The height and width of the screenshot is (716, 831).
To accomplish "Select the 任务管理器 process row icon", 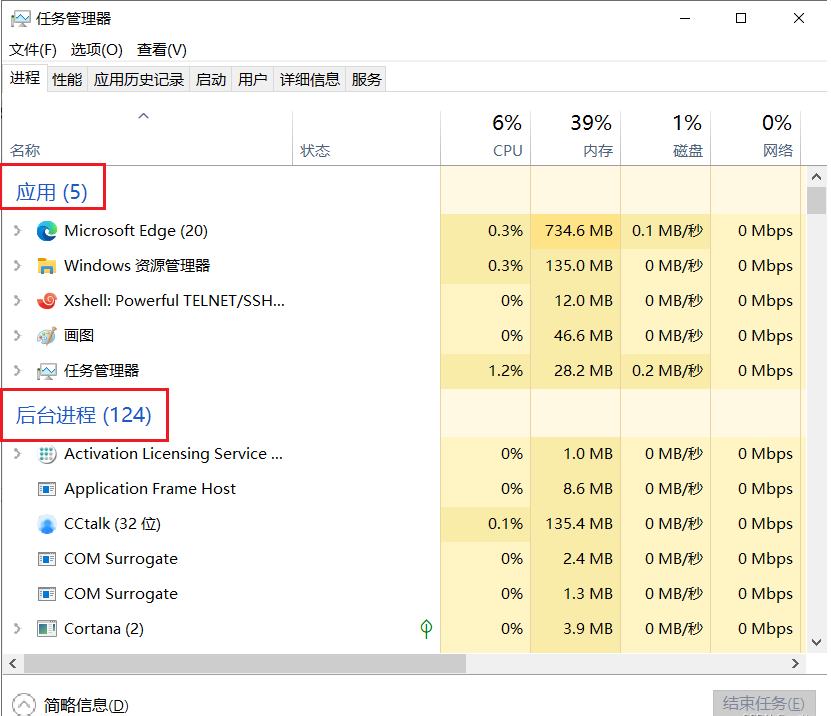I will (47, 371).
